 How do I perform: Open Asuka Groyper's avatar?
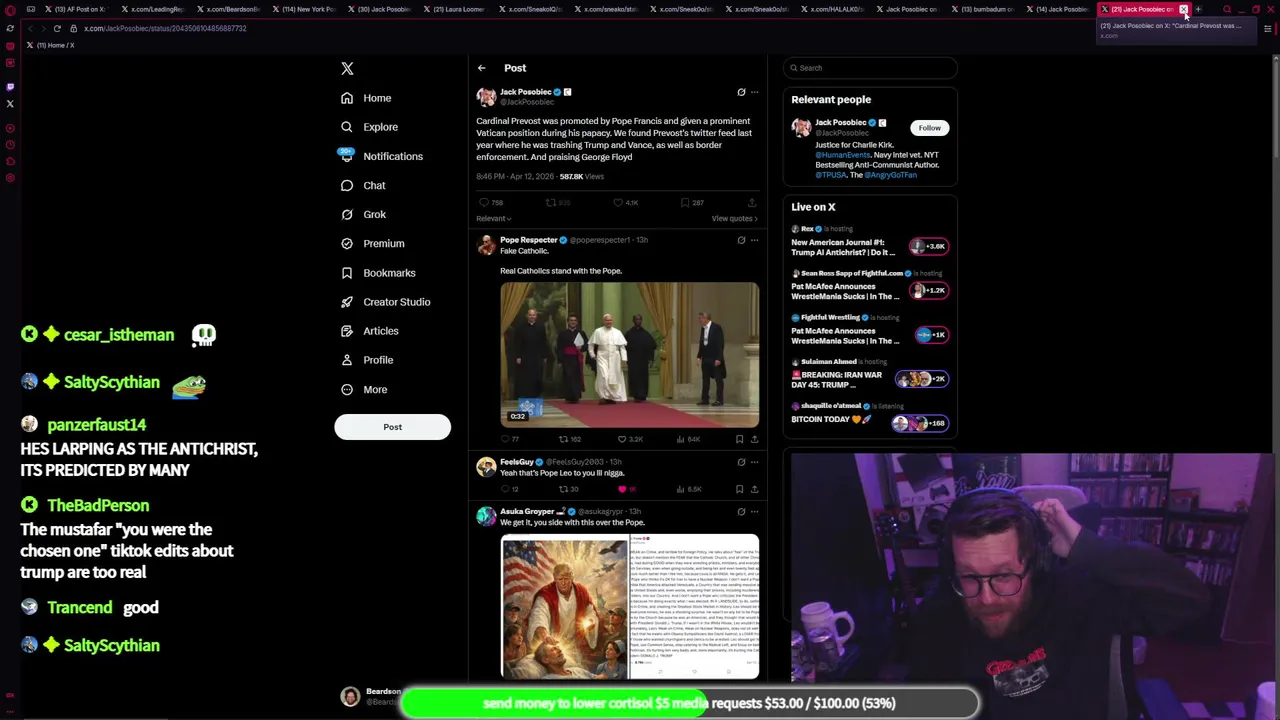(486, 516)
